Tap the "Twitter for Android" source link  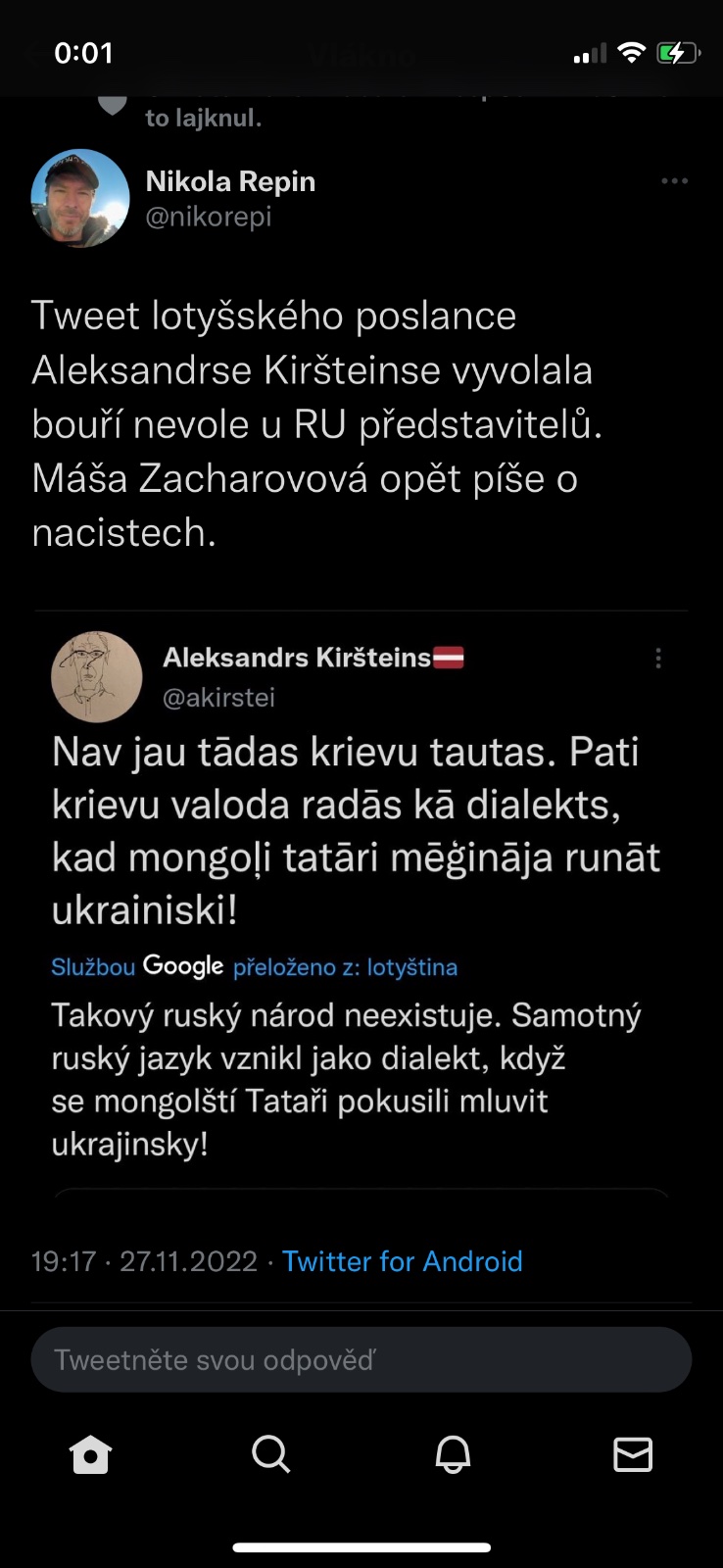point(402,1260)
